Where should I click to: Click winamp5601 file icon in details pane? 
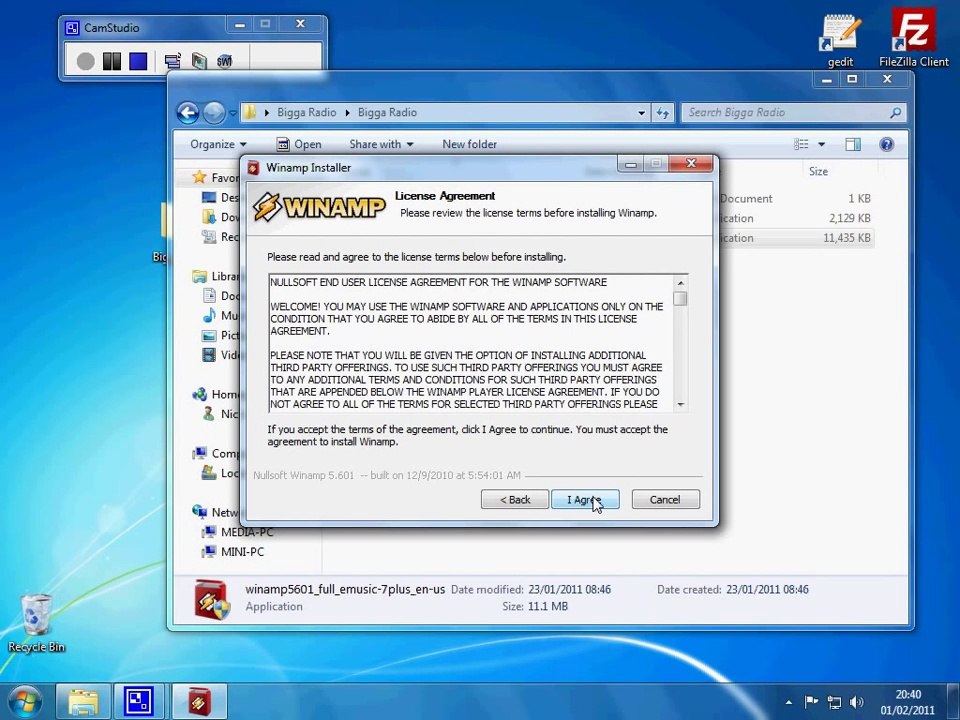click(x=212, y=599)
